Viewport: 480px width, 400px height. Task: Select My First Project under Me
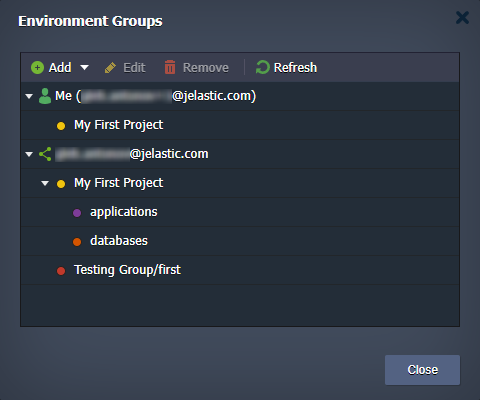pyautogui.click(x=240, y=125)
